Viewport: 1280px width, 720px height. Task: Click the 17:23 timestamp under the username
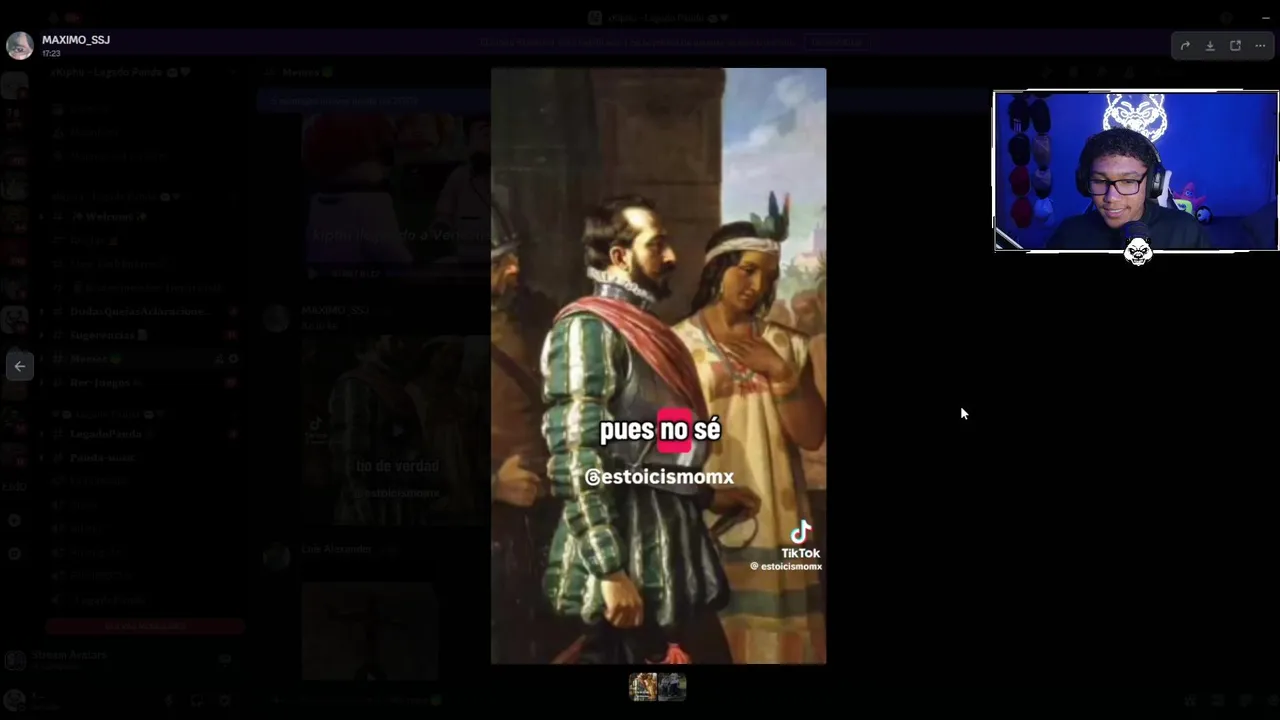51,53
